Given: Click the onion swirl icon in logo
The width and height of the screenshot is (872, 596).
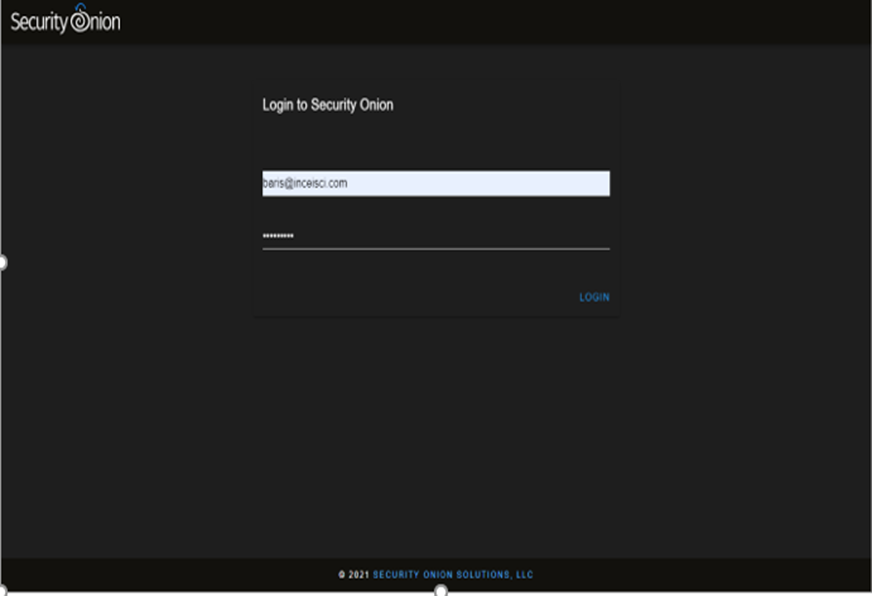Looking at the screenshot, I should point(80,21).
